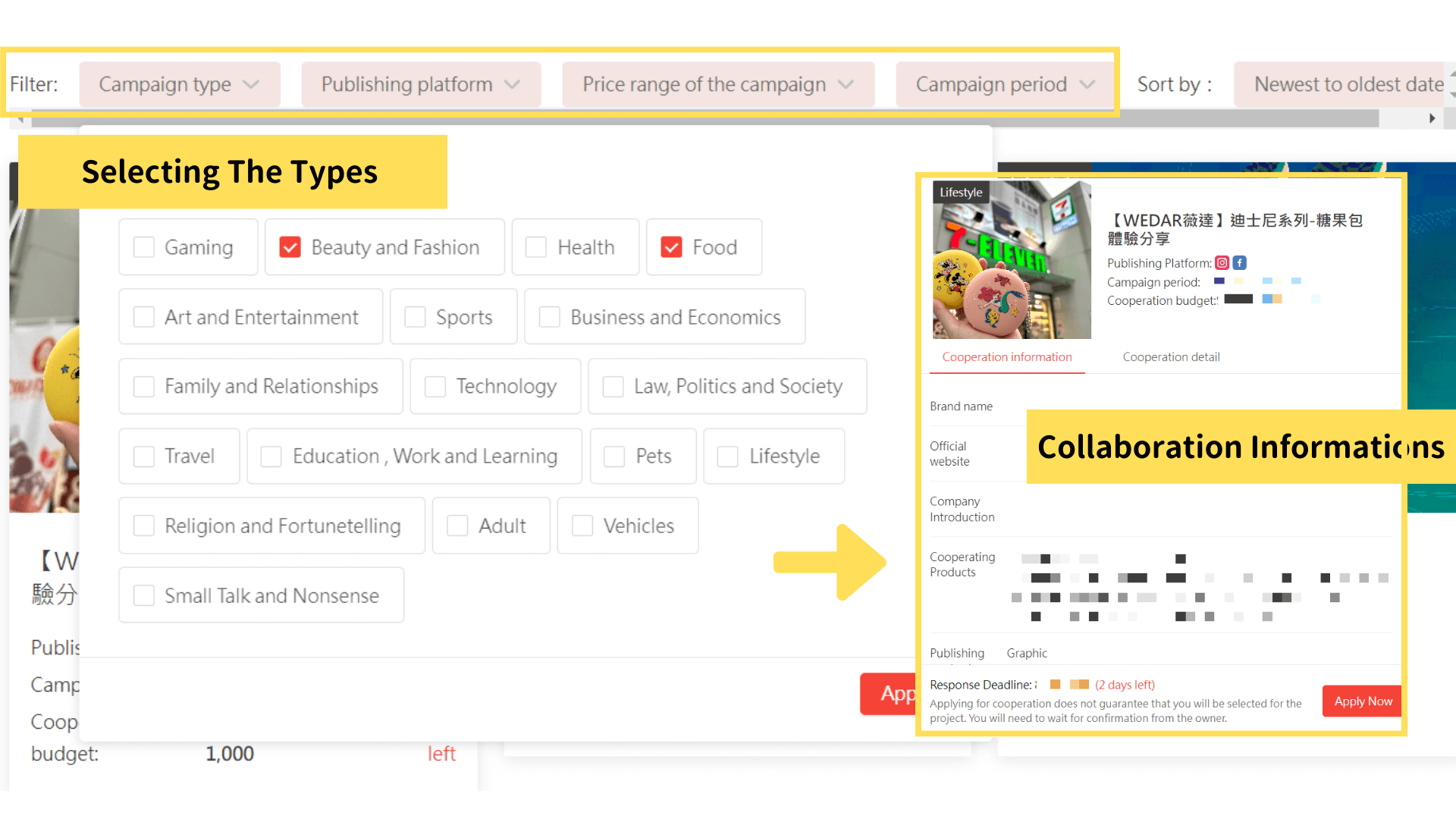Uncheck Beauty and Fashion
This screenshot has width=1456, height=819.
pos(290,247)
